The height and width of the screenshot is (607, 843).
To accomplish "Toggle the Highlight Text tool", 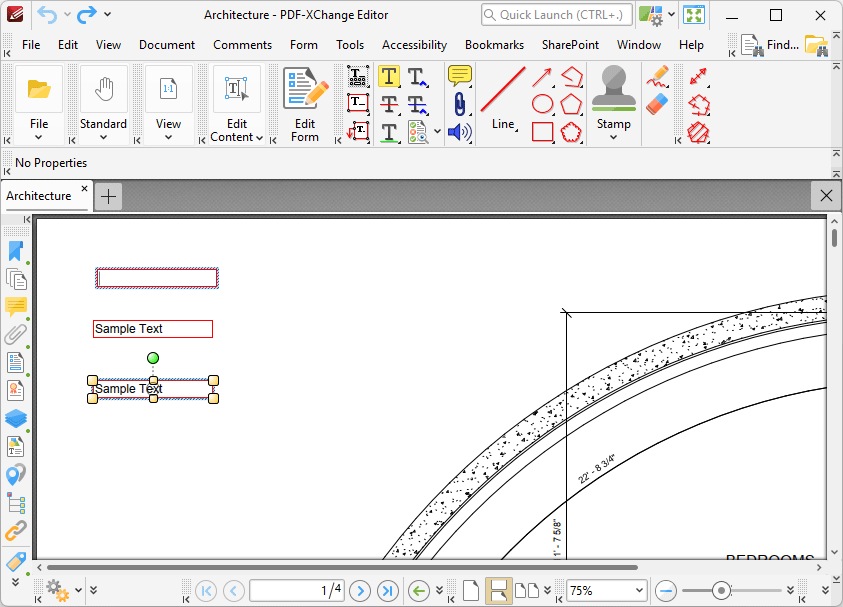I will pos(389,76).
